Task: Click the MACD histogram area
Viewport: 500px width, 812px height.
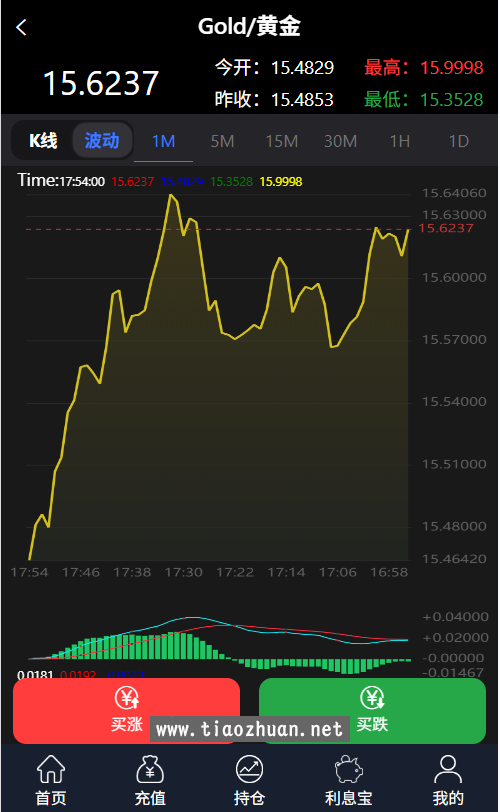Action: [x=220, y=645]
